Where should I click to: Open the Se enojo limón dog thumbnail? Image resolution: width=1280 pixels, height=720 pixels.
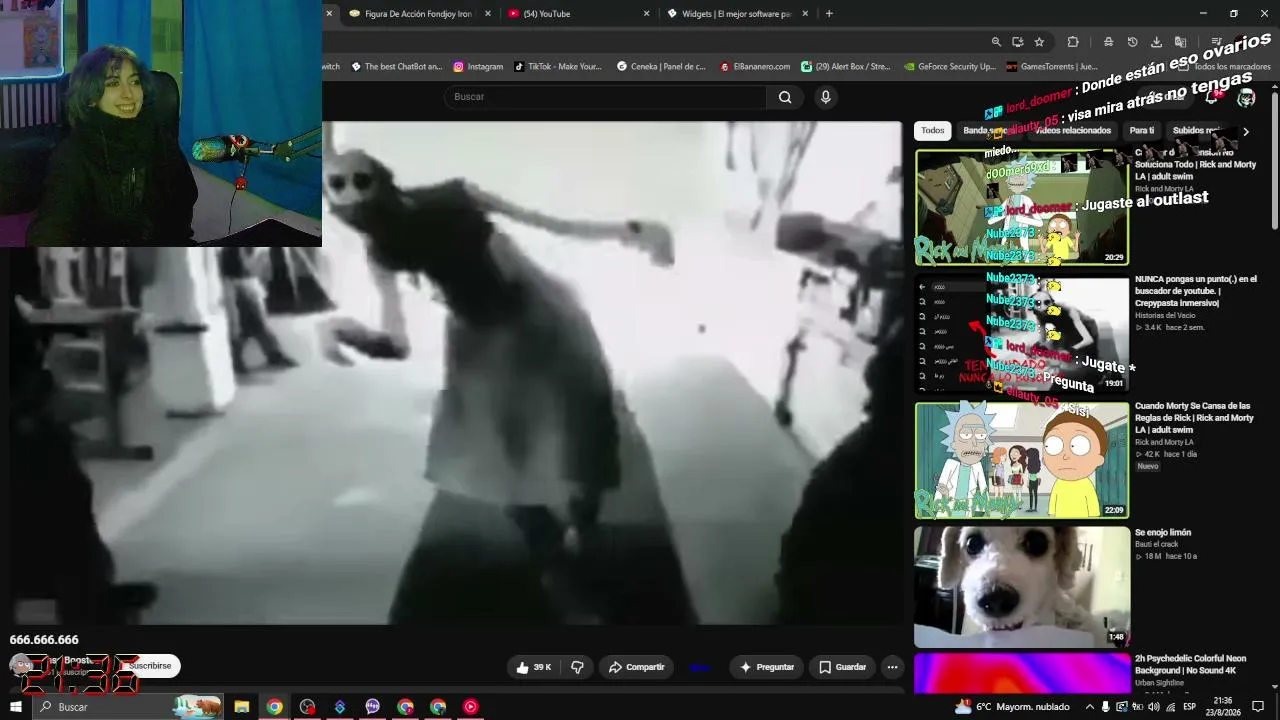(x=1022, y=586)
